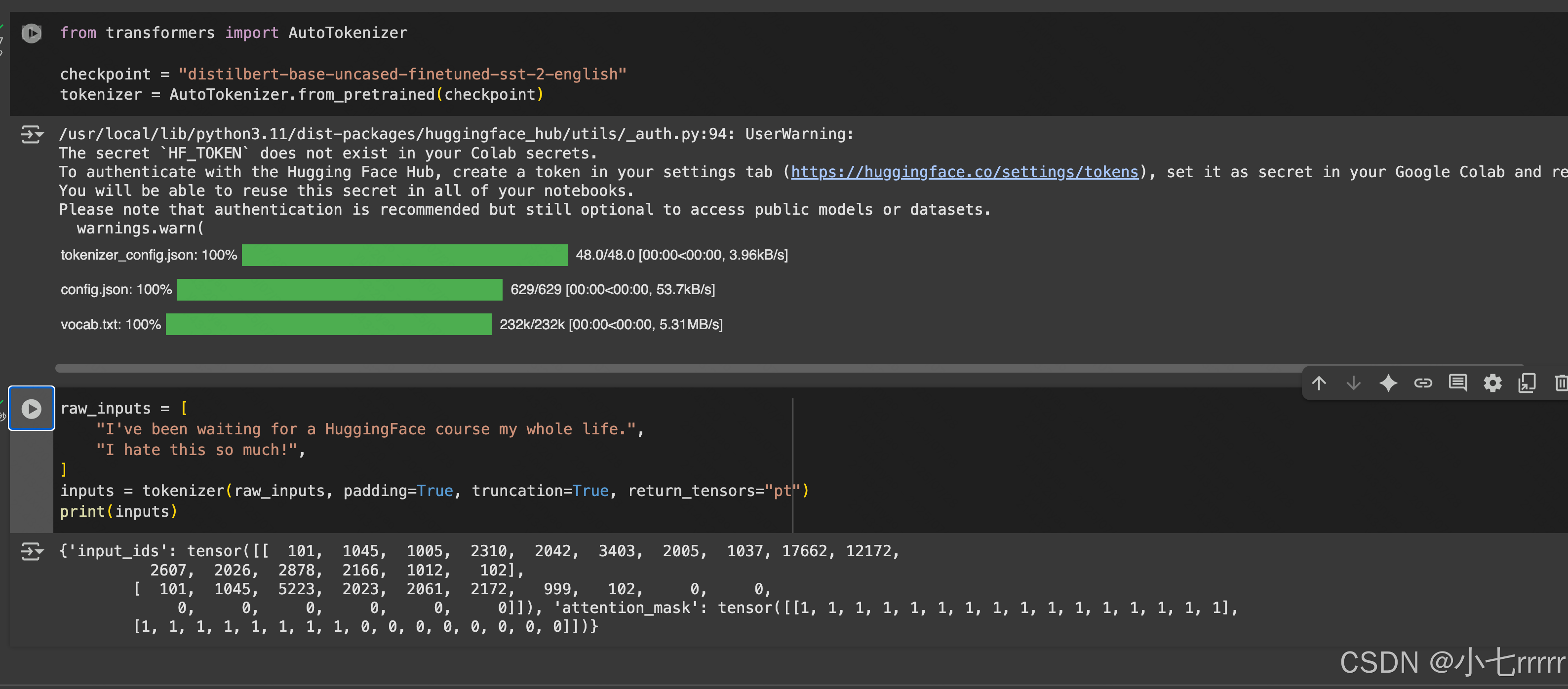Viewport: 1568px width, 689px height.
Task: Click 232k/232k download stats text
Action: (611, 324)
